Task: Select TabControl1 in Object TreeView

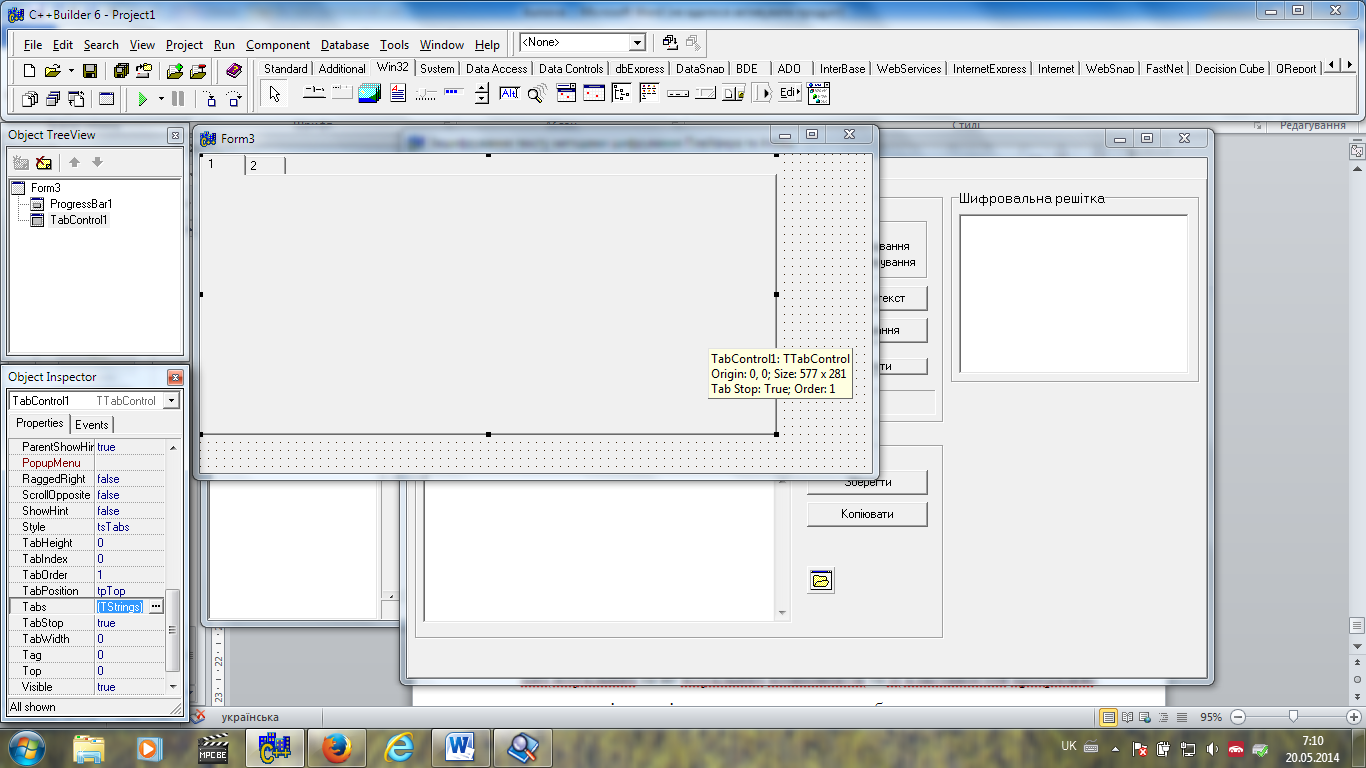Action: coord(78,220)
